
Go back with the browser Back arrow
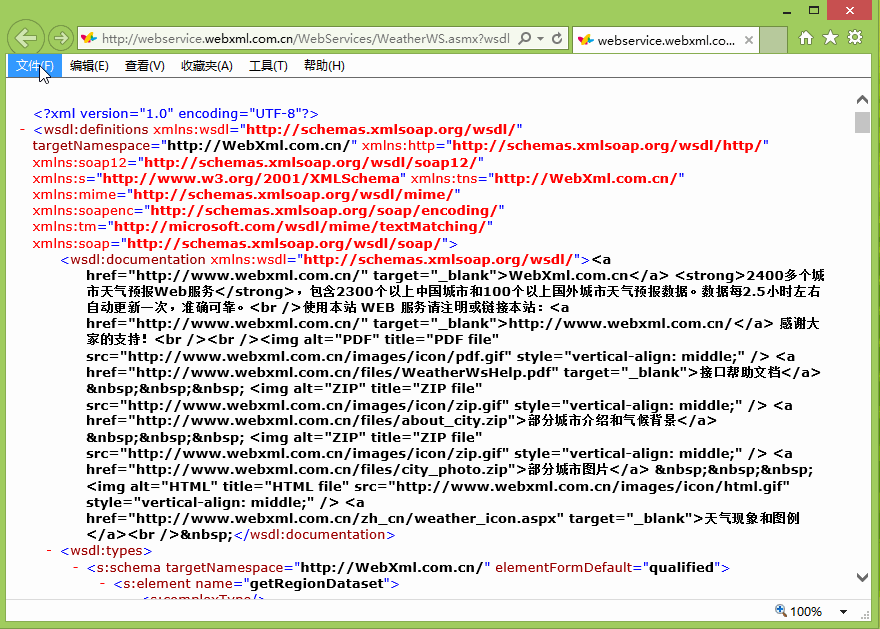[26, 38]
